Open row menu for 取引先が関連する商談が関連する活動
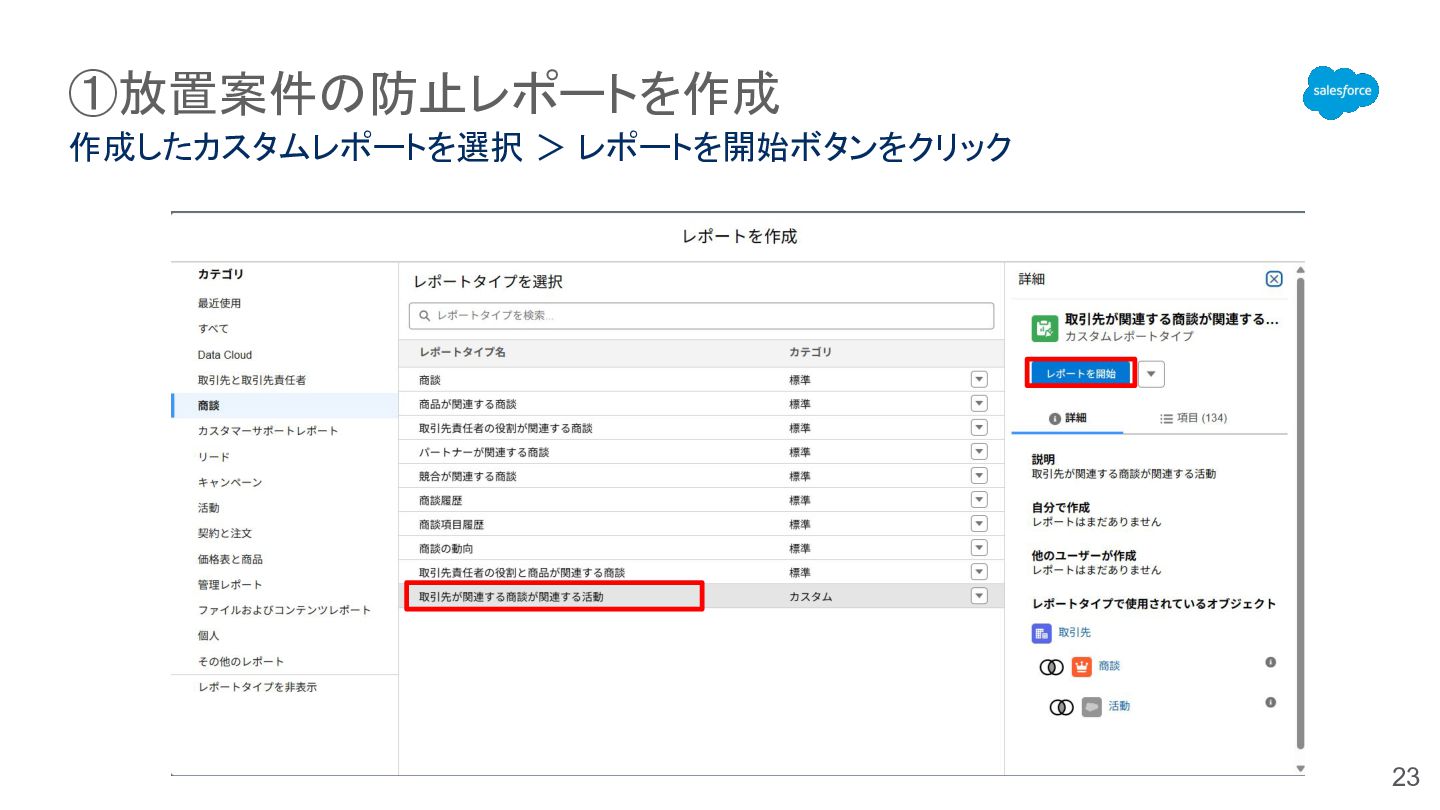 (979, 596)
